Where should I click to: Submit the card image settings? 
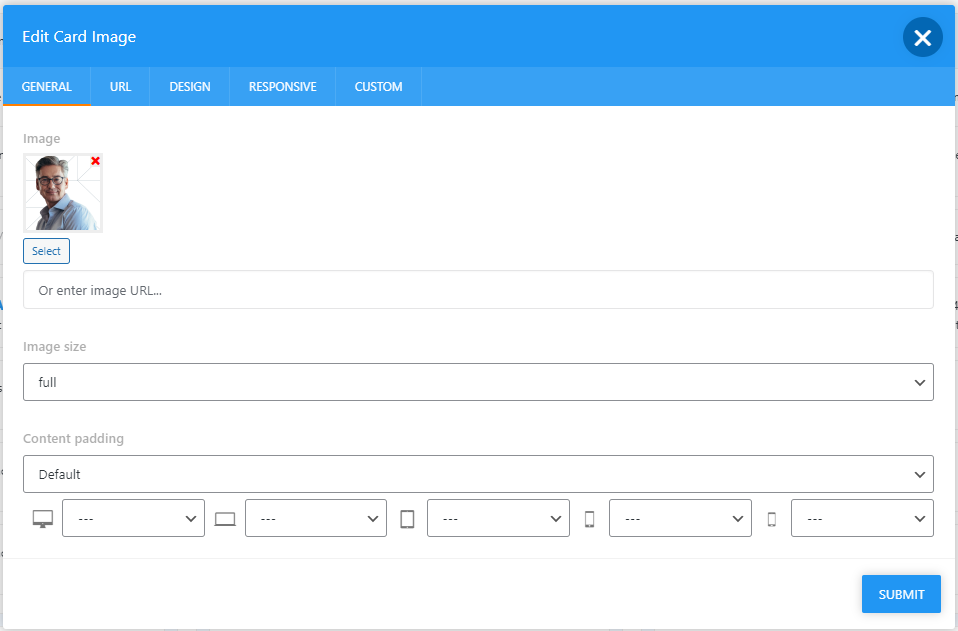pos(901,594)
